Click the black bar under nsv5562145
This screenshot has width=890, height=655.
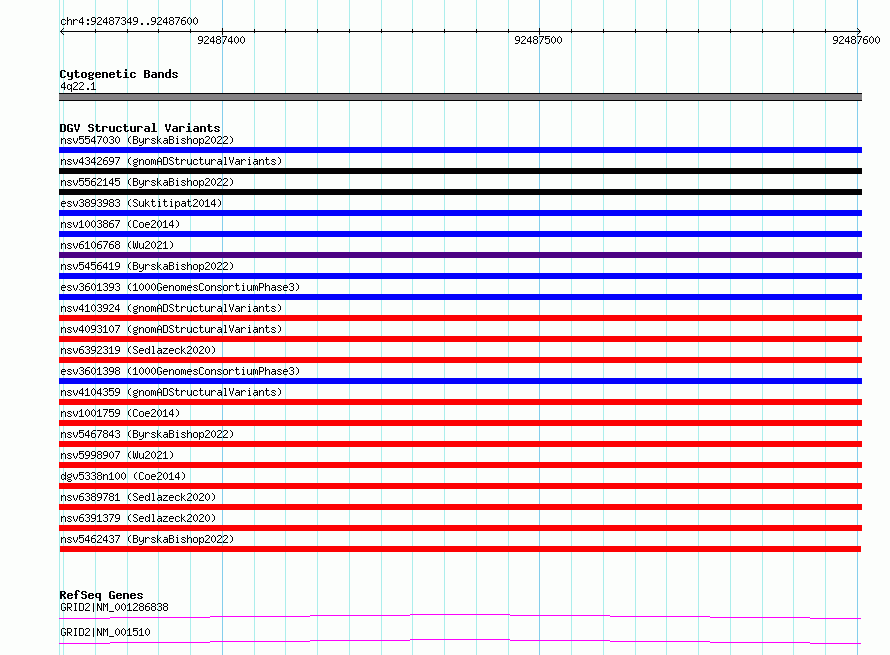(x=460, y=192)
